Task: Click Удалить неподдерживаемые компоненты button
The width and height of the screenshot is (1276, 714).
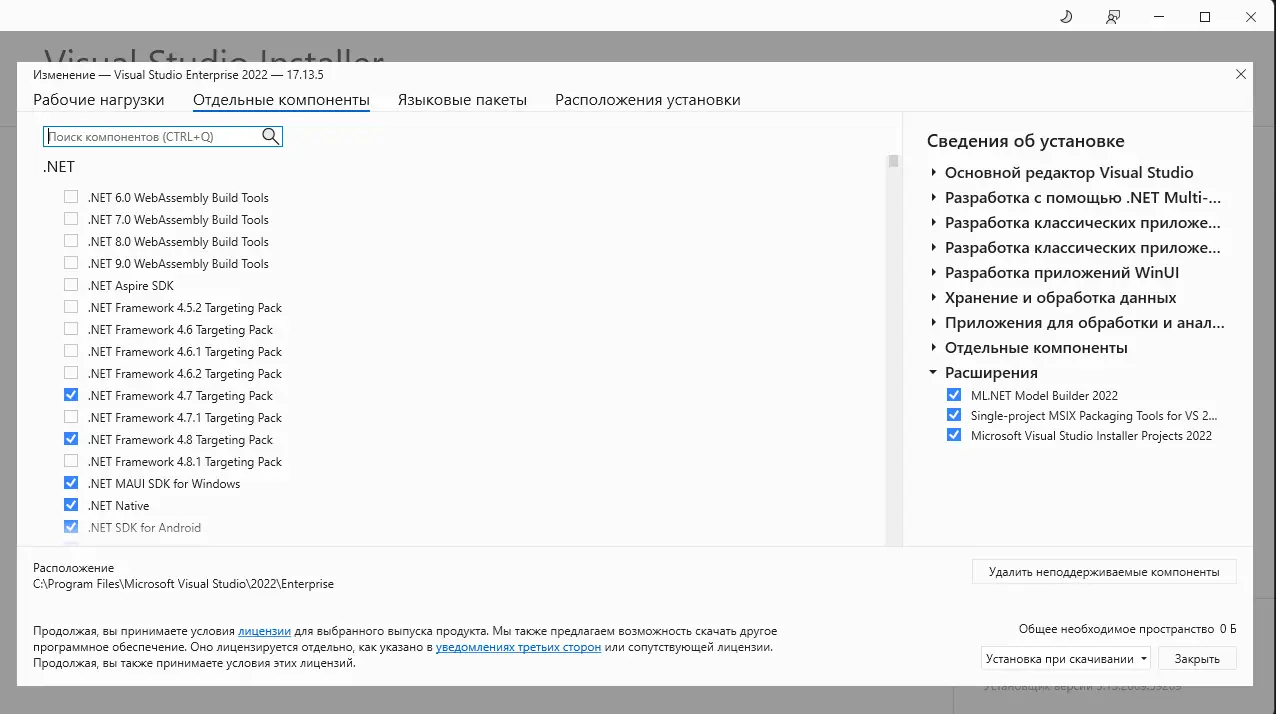Action: click(x=1104, y=572)
